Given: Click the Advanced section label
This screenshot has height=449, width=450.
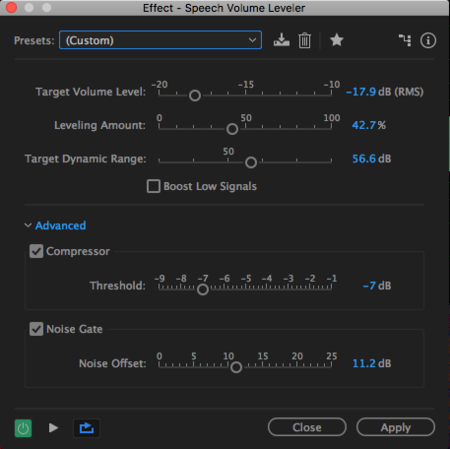Looking at the screenshot, I should click(x=61, y=226).
